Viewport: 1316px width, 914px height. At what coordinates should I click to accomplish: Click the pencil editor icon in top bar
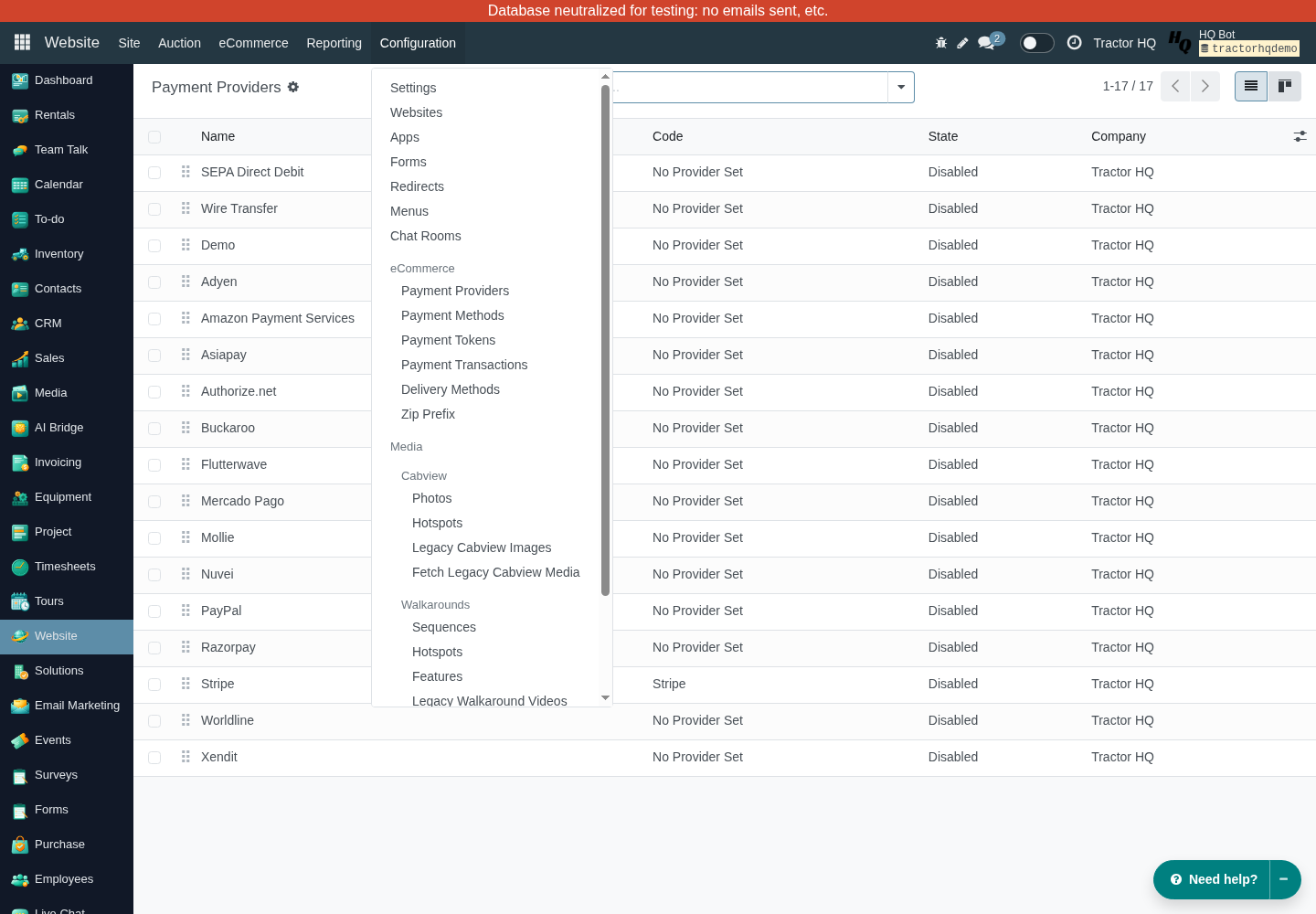(x=963, y=43)
